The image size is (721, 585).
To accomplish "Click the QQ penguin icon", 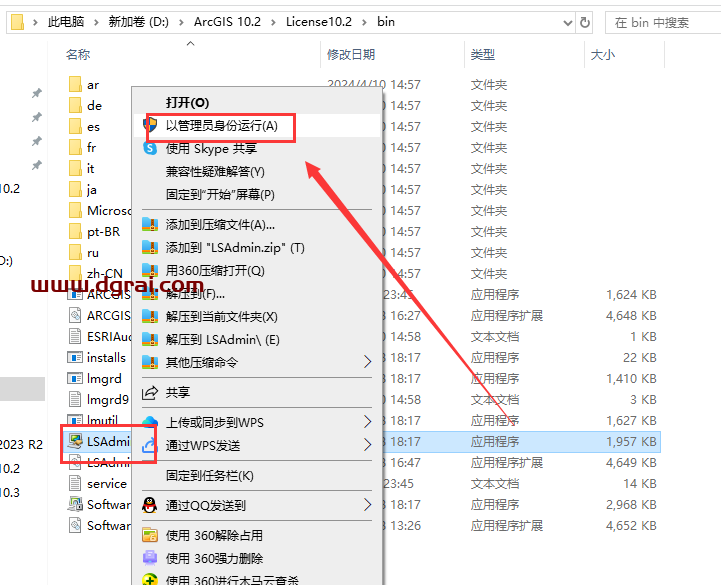I will pyautogui.click(x=149, y=505).
